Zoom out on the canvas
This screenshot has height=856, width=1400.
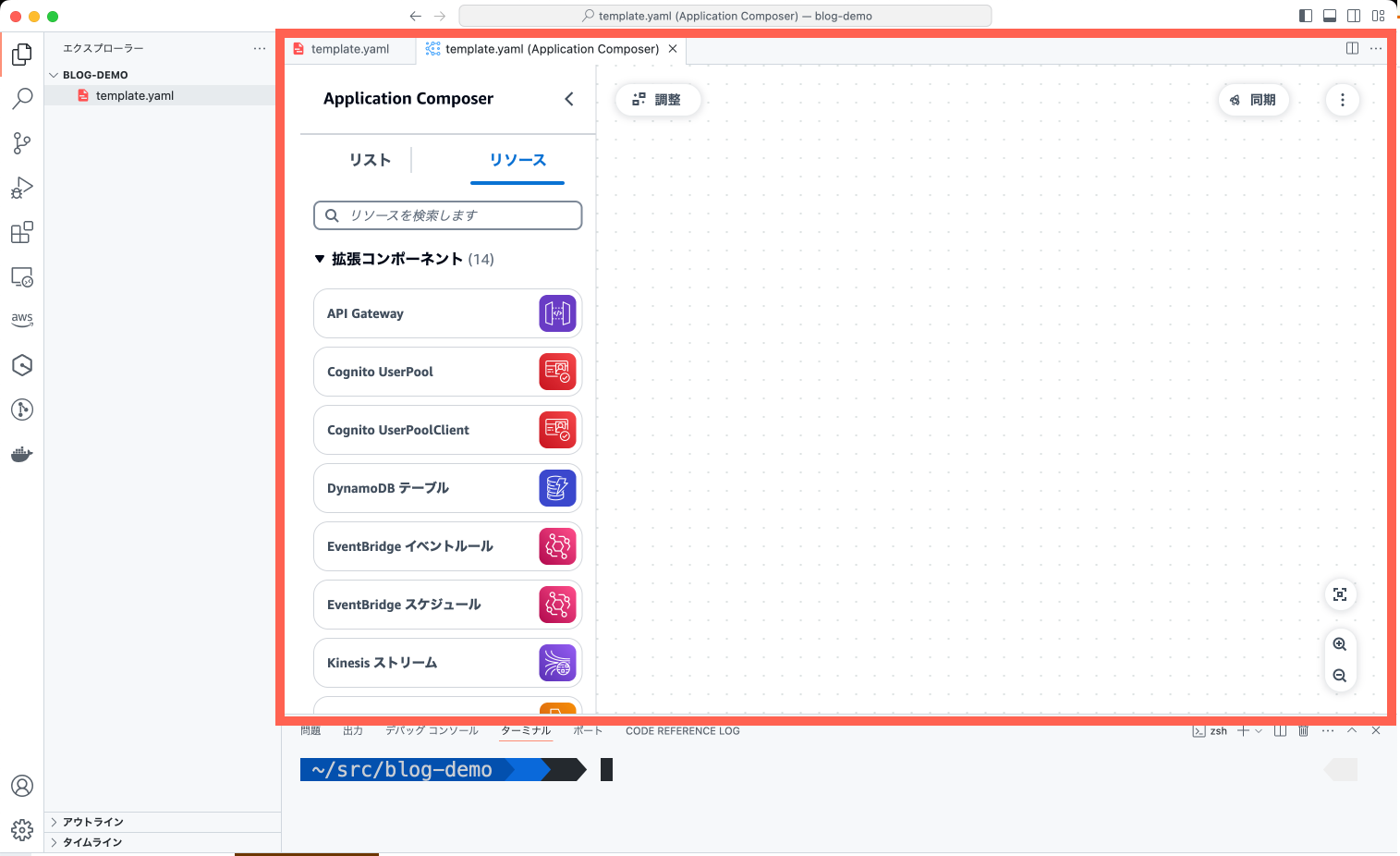[1340, 676]
